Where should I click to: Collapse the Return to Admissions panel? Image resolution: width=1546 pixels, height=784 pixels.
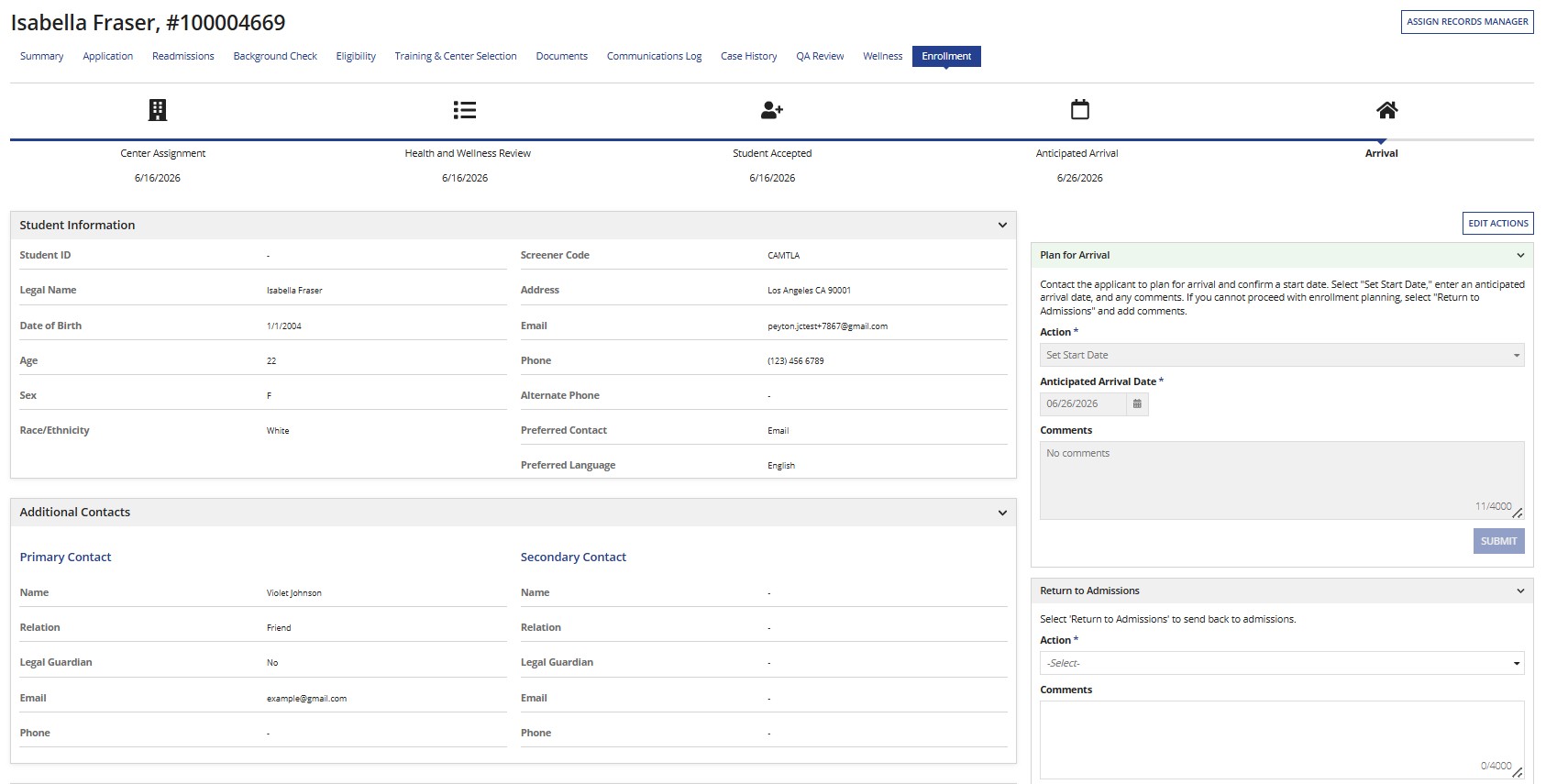(x=1520, y=591)
